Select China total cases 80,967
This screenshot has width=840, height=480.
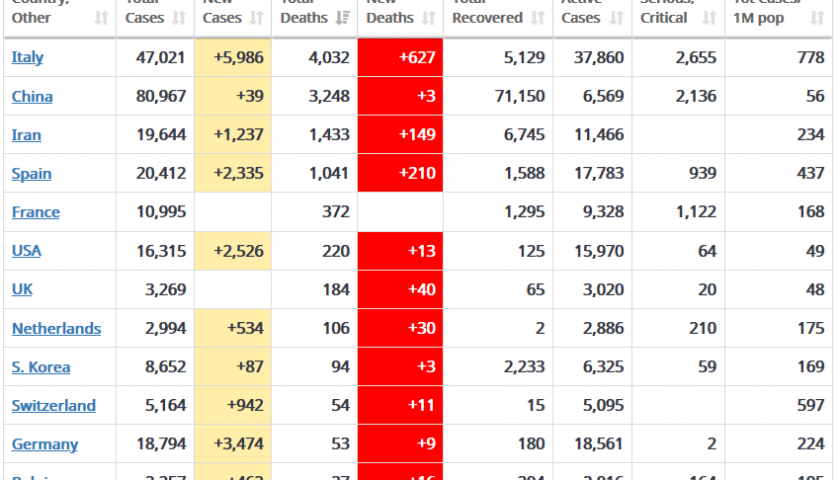coord(161,96)
